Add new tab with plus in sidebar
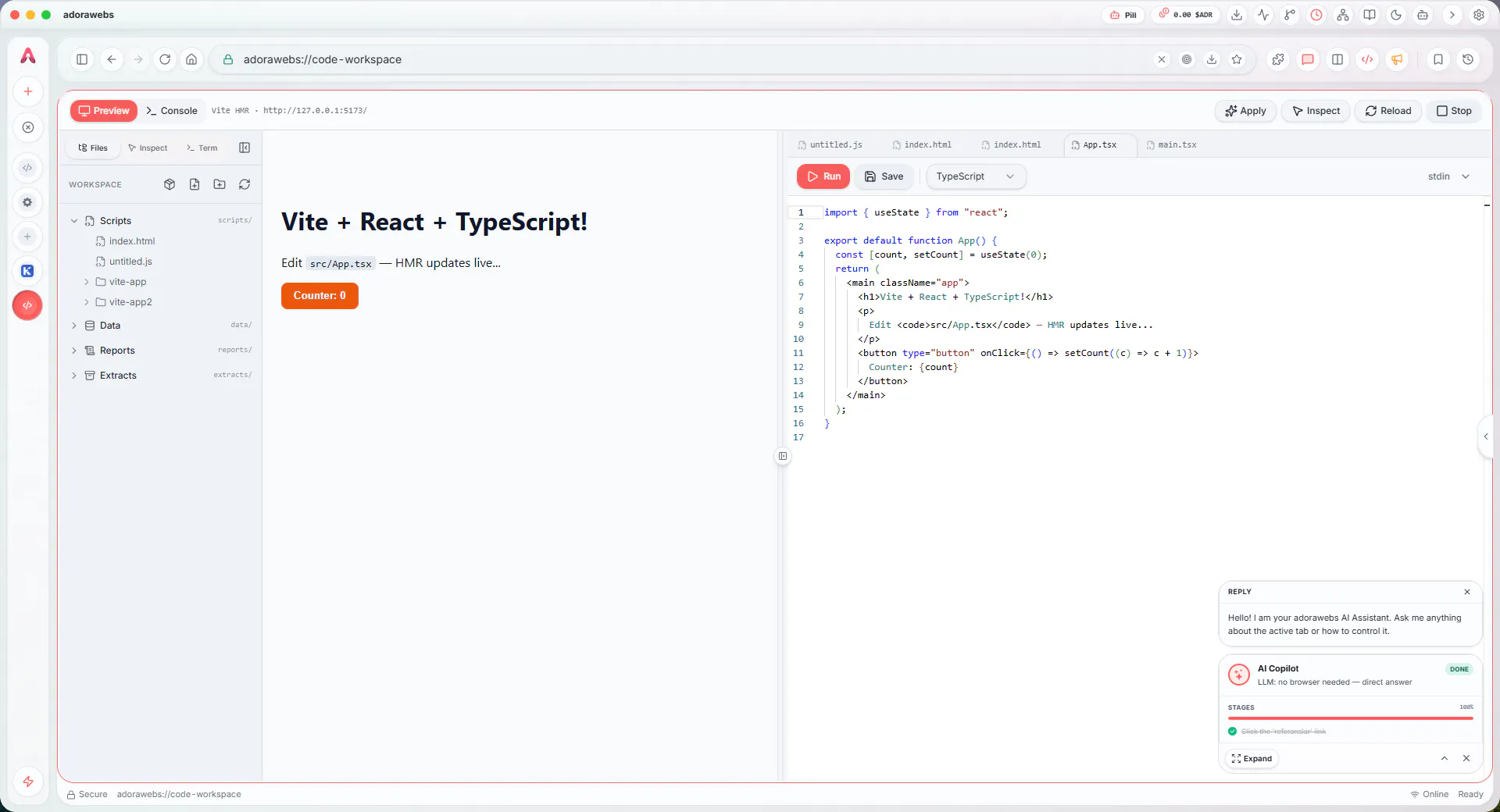This screenshot has width=1500, height=812. coord(28,91)
